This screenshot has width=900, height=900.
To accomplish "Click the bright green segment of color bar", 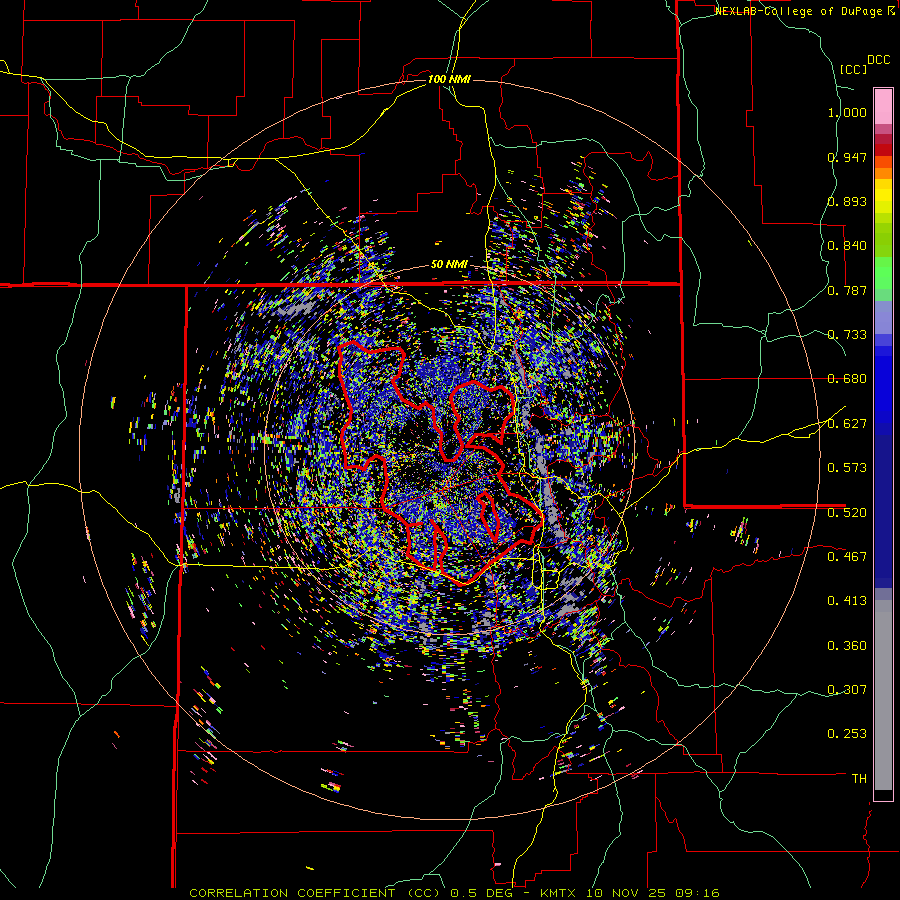I will click(x=883, y=273).
